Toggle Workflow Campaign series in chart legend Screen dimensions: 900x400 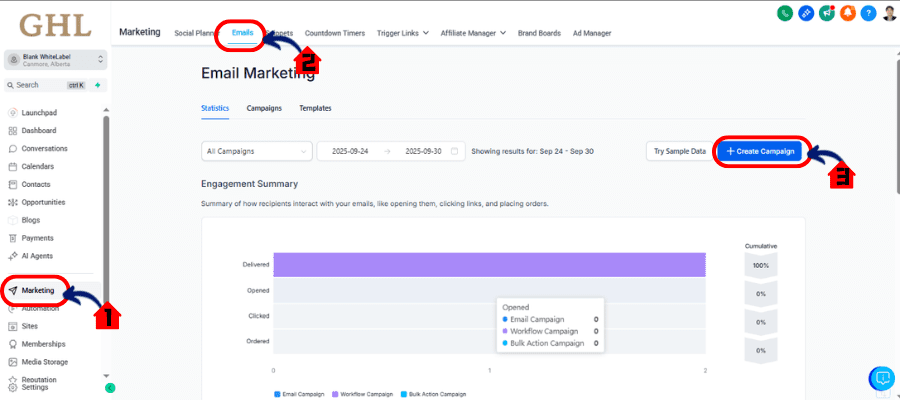(364, 394)
